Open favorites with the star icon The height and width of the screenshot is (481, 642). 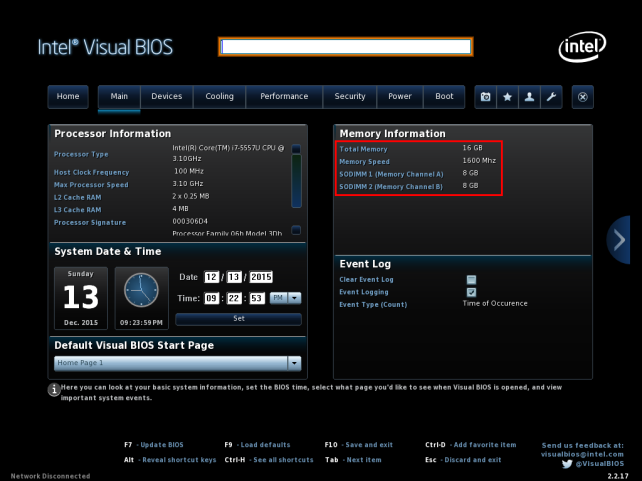point(507,97)
